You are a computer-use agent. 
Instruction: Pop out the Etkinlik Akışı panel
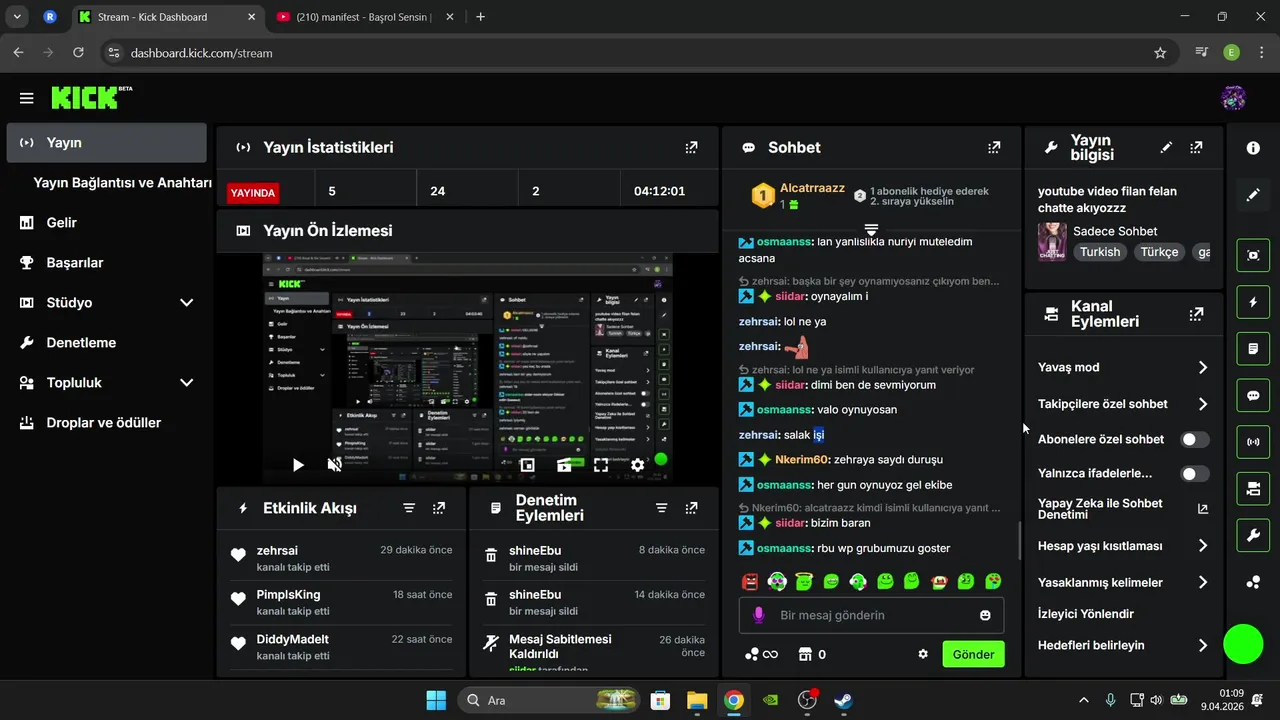coord(439,508)
